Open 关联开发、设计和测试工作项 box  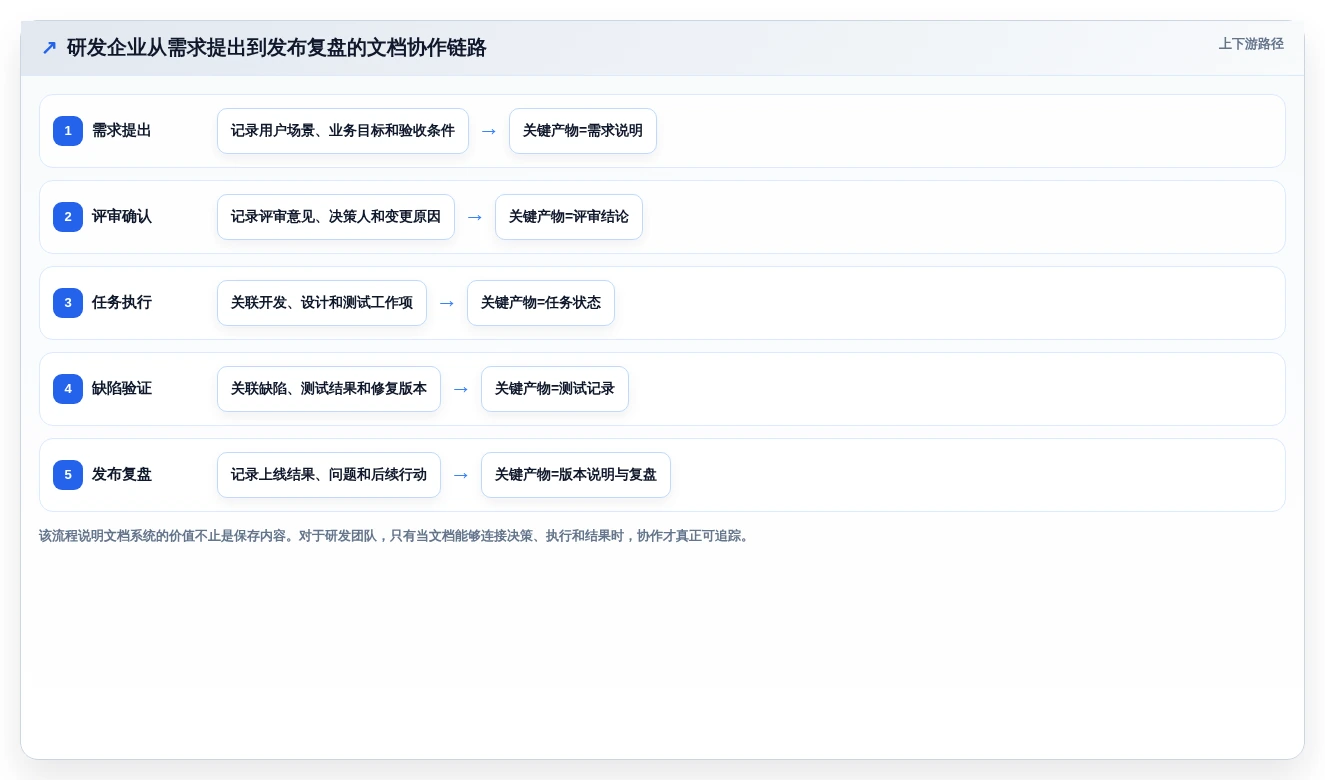pos(322,303)
